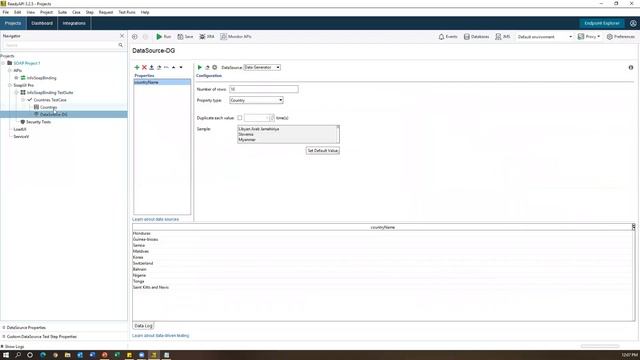Open the Default environment dropdown
The height and width of the screenshot is (360, 640).
[545, 37]
